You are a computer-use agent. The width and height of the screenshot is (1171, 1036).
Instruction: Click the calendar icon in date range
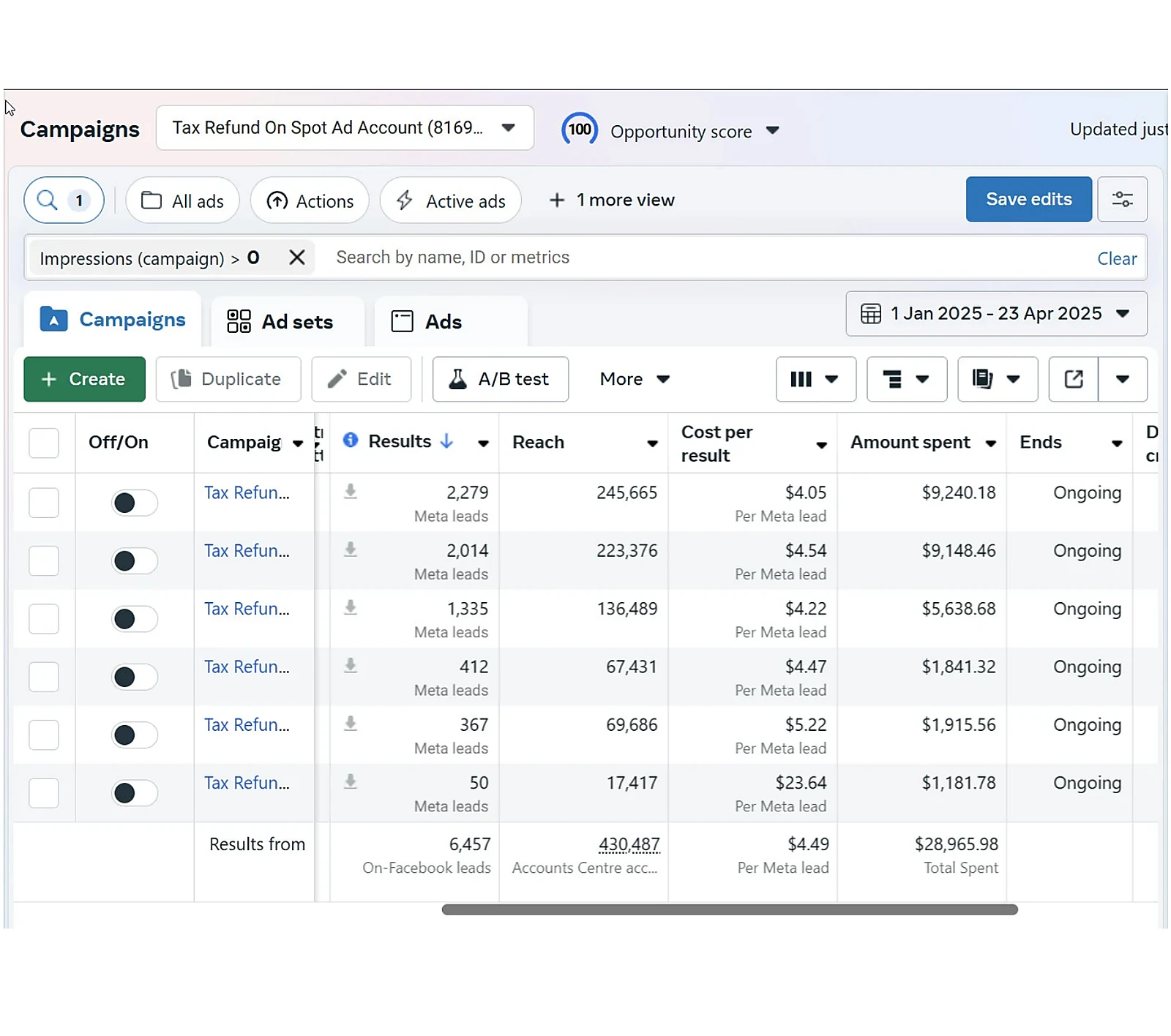(x=871, y=314)
